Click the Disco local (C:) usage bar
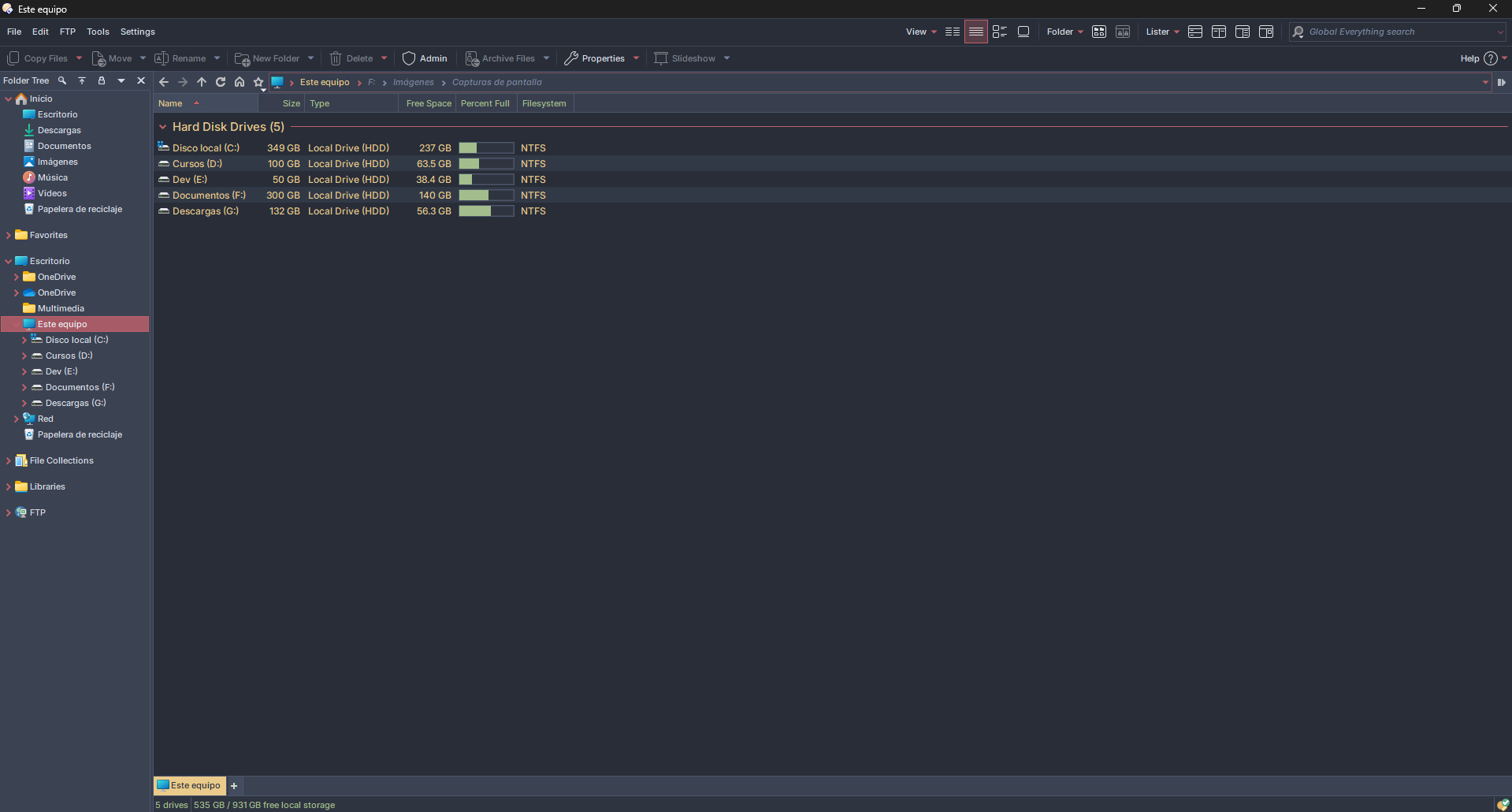The image size is (1512, 812). pos(486,148)
